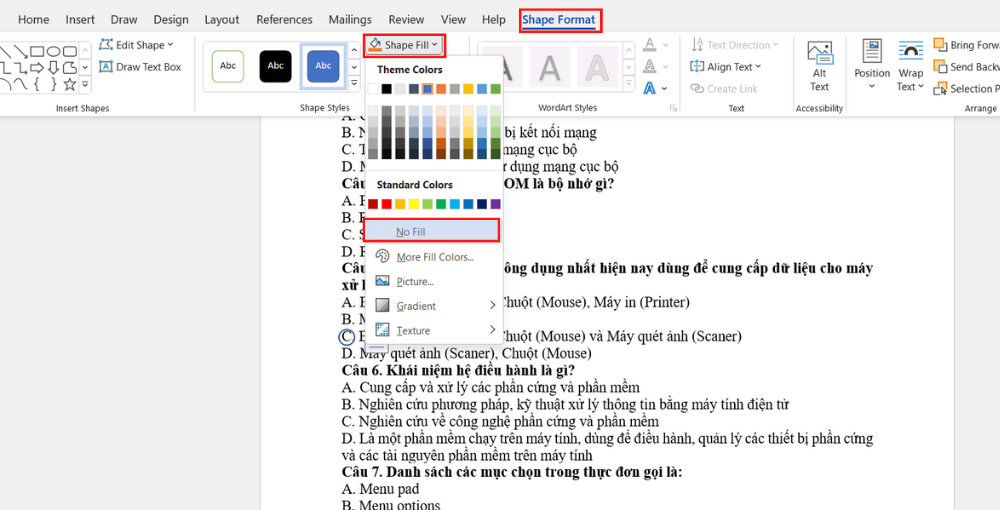This screenshot has width=1000, height=510.
Task: Select the 5-point Star shape
Action: (x=70, y=84)
